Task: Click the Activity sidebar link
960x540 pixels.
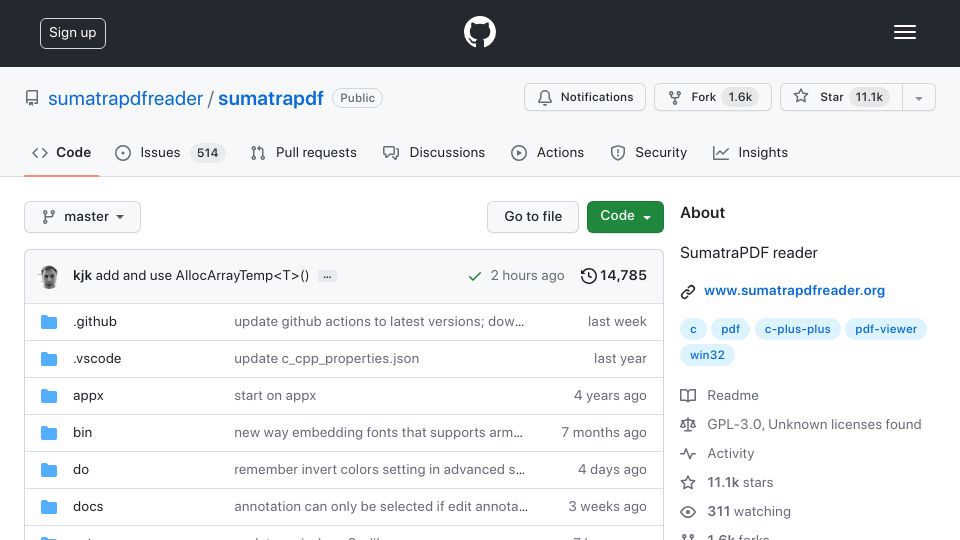Action: [730, 454]
